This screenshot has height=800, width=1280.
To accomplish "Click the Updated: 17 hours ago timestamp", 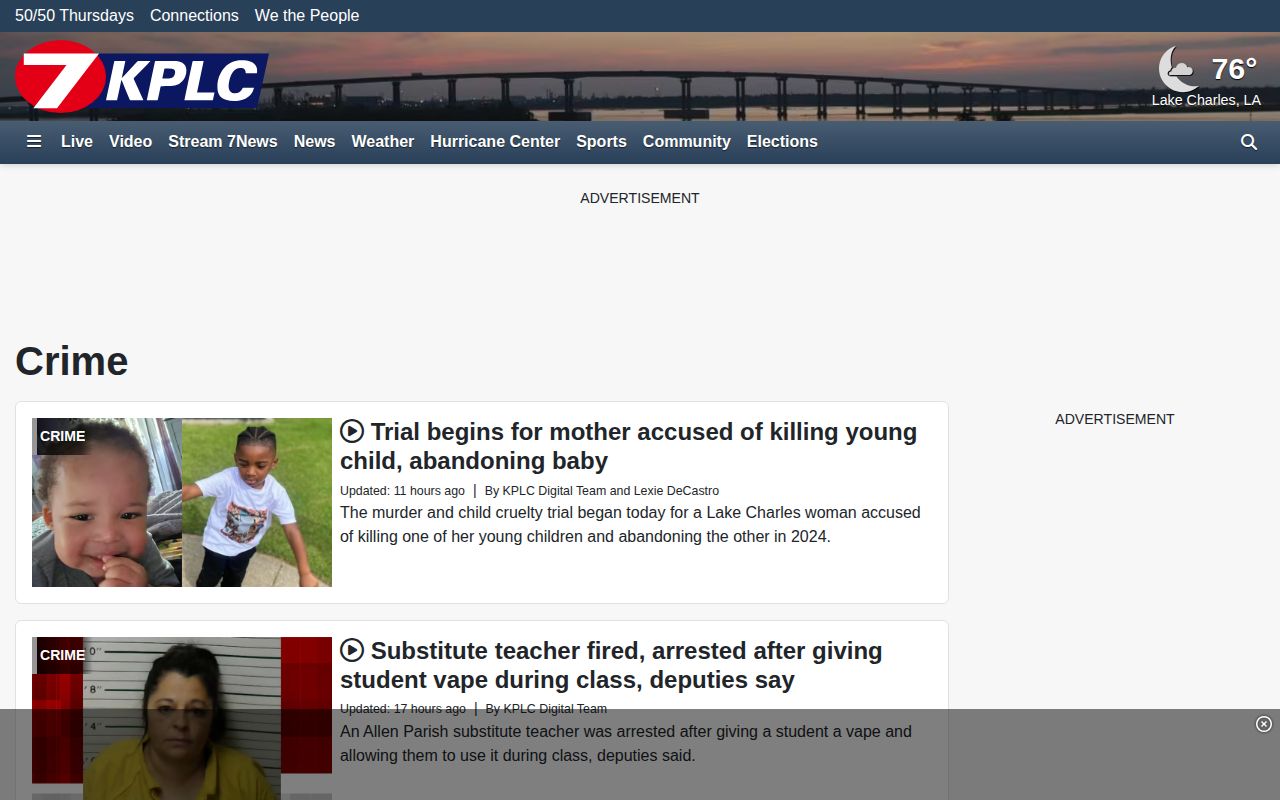I will [403, 709].
